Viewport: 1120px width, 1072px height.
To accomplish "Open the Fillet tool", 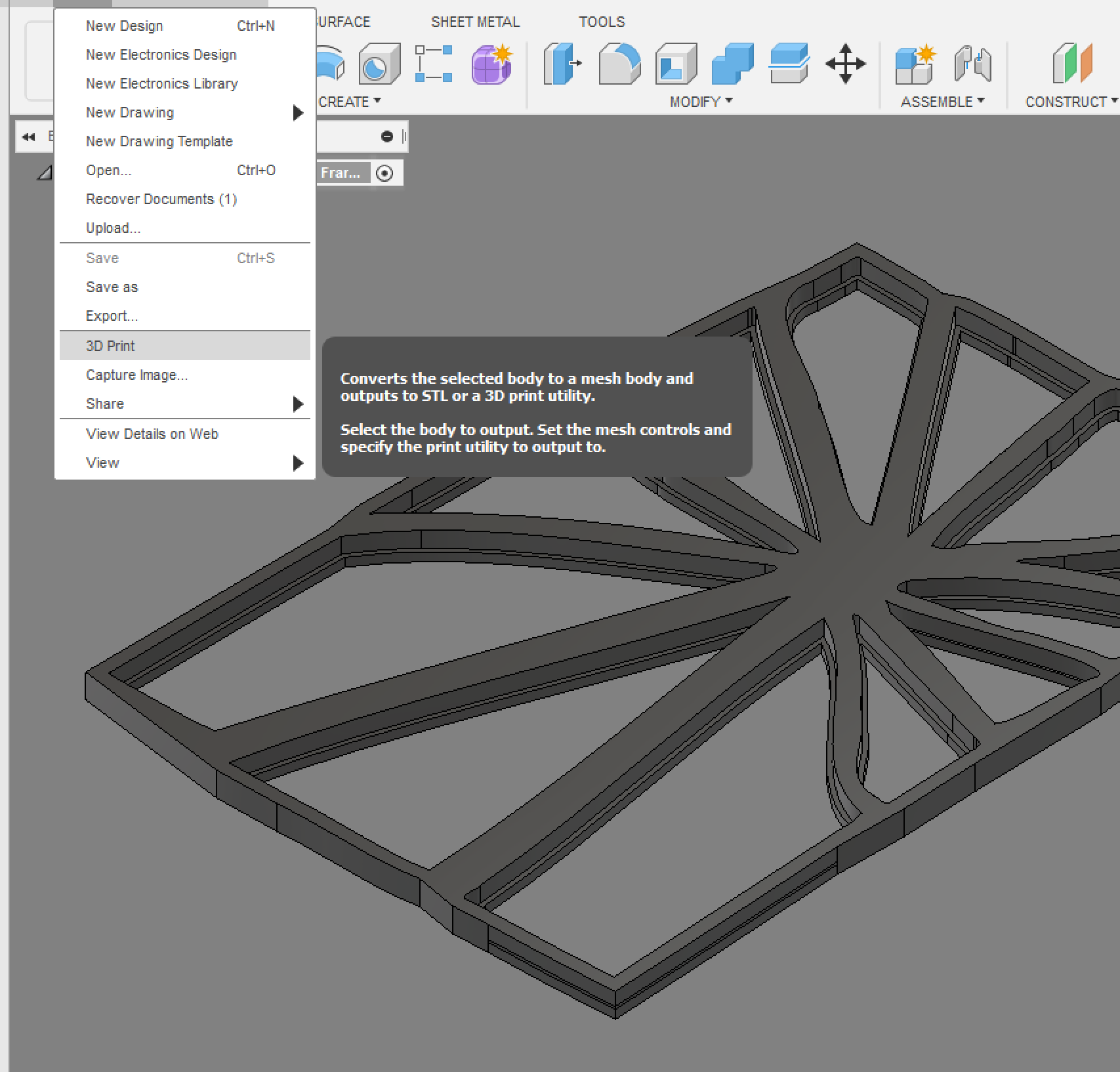I will [x=617, y=64].
